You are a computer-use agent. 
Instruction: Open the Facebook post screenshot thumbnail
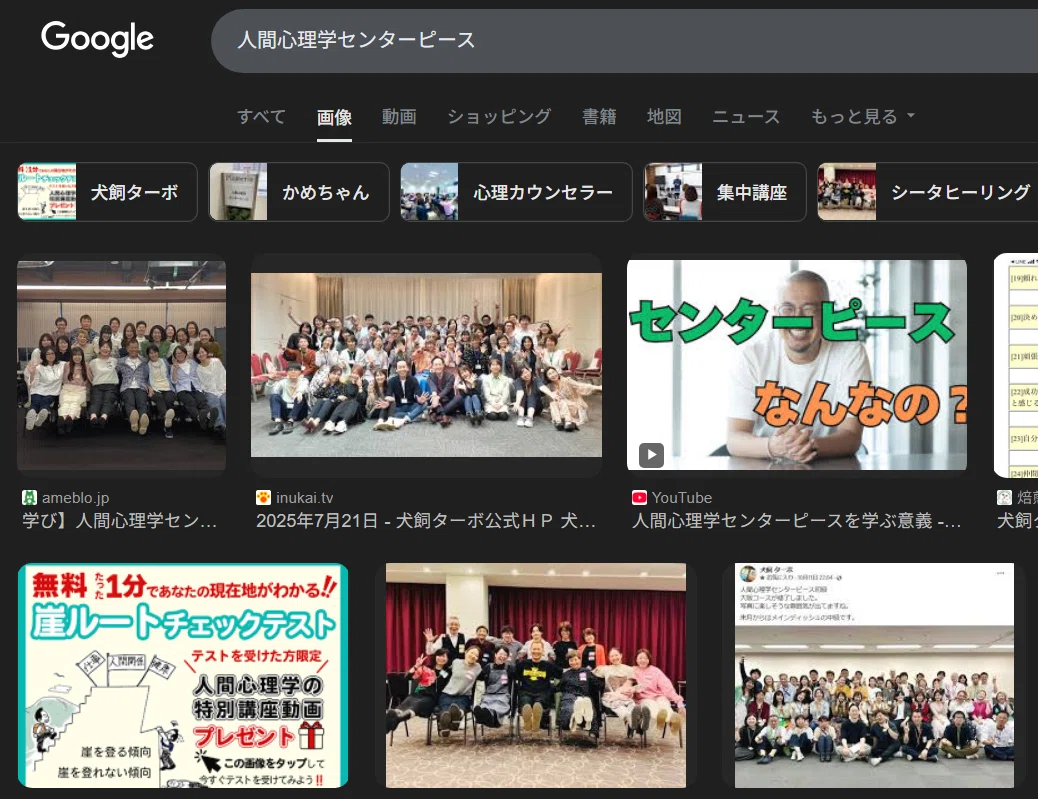click(874, 676)
